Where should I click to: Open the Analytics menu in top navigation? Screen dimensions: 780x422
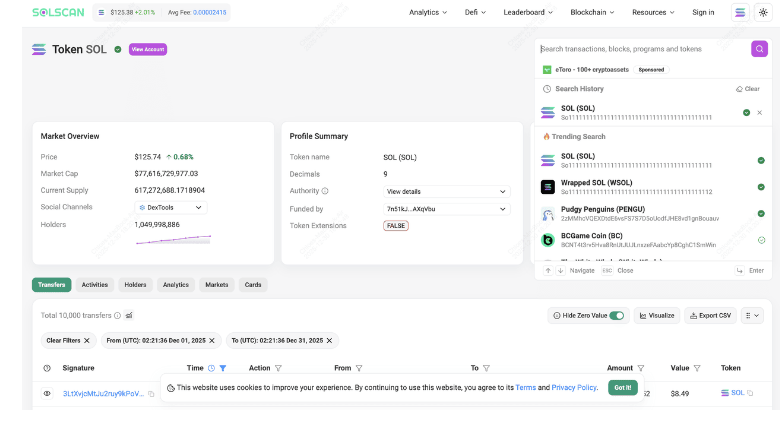pyautogui.click(x=428, y=12)
